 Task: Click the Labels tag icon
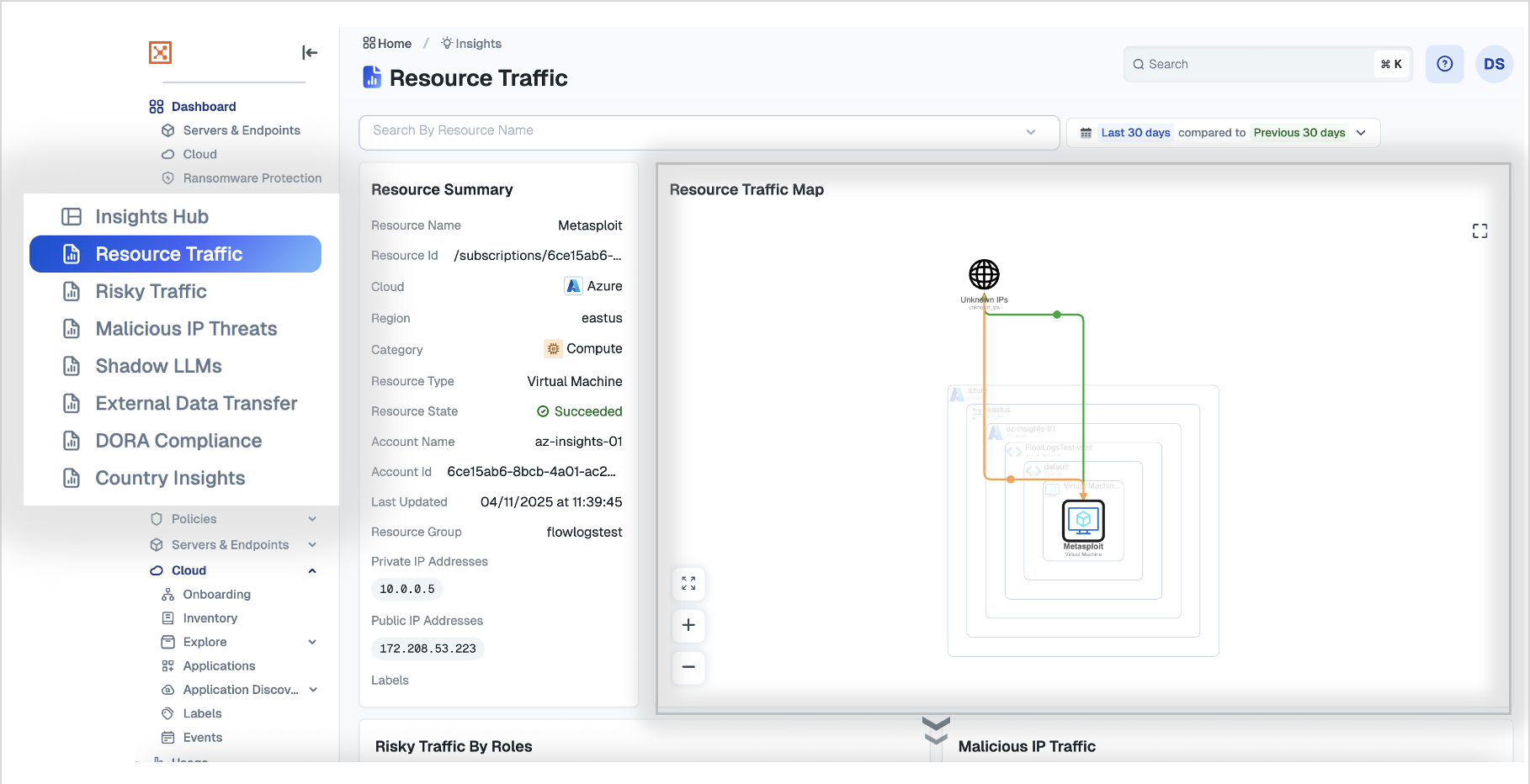(x=167, y=713)
